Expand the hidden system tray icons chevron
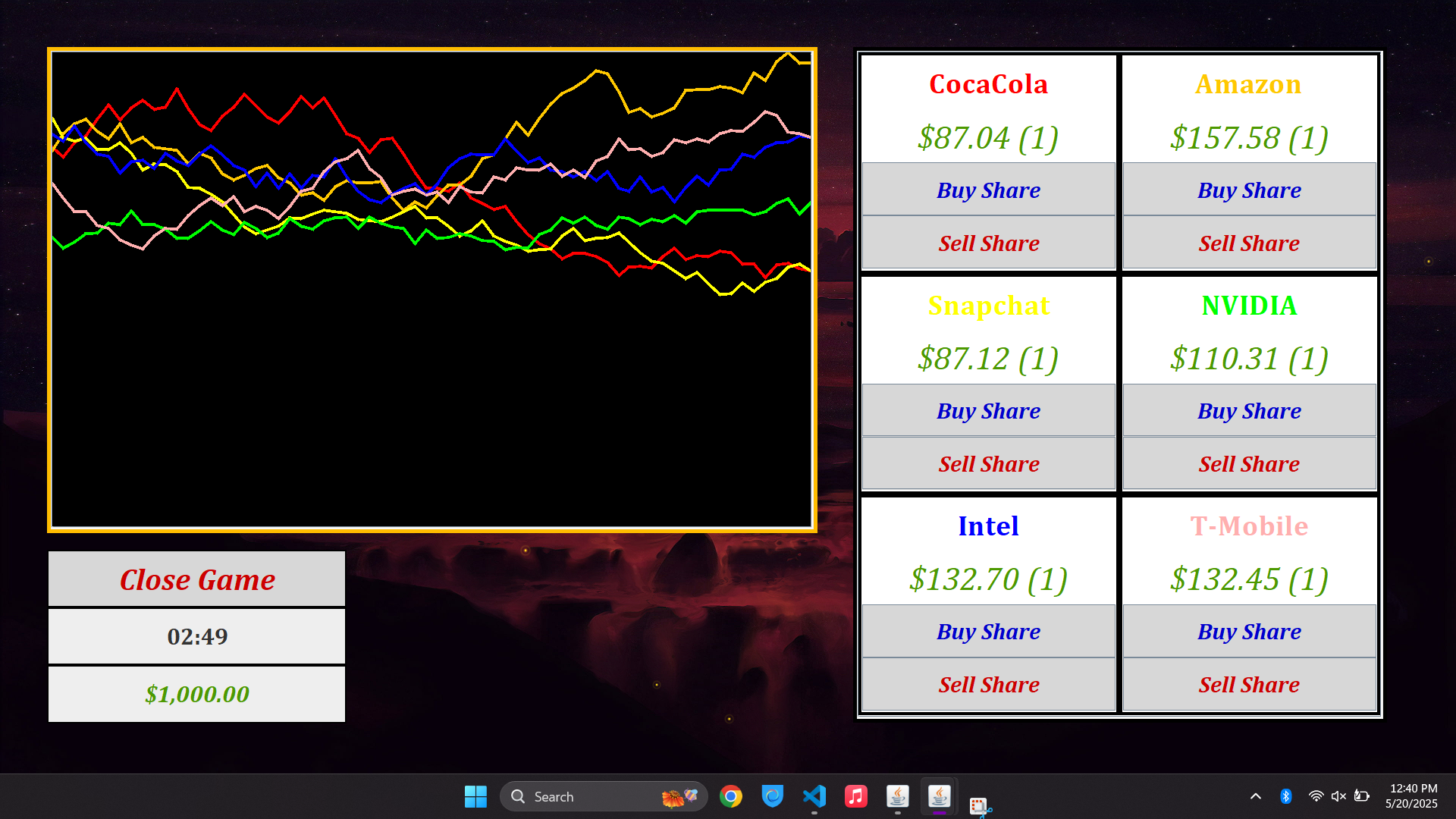The height and width of the screenshot is (819, 1456). pyautogui.click(x=1255, y=796)
